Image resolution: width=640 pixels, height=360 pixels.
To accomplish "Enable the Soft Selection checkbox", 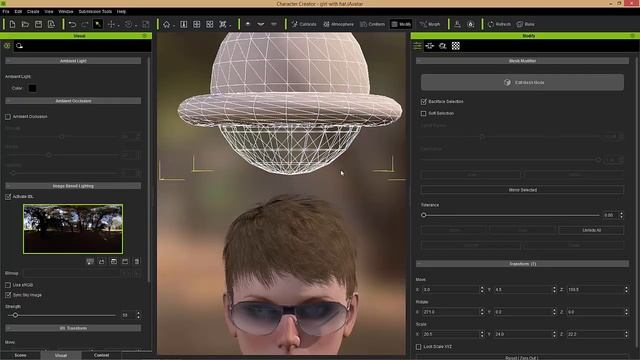I will coord(423,113).
